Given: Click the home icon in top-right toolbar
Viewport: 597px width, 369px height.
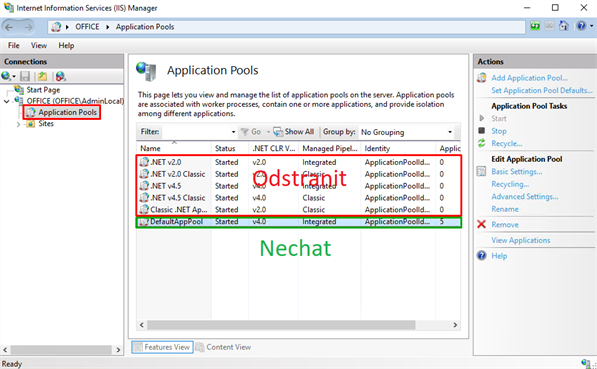Looking at the screenshot, I should [564, 26].
